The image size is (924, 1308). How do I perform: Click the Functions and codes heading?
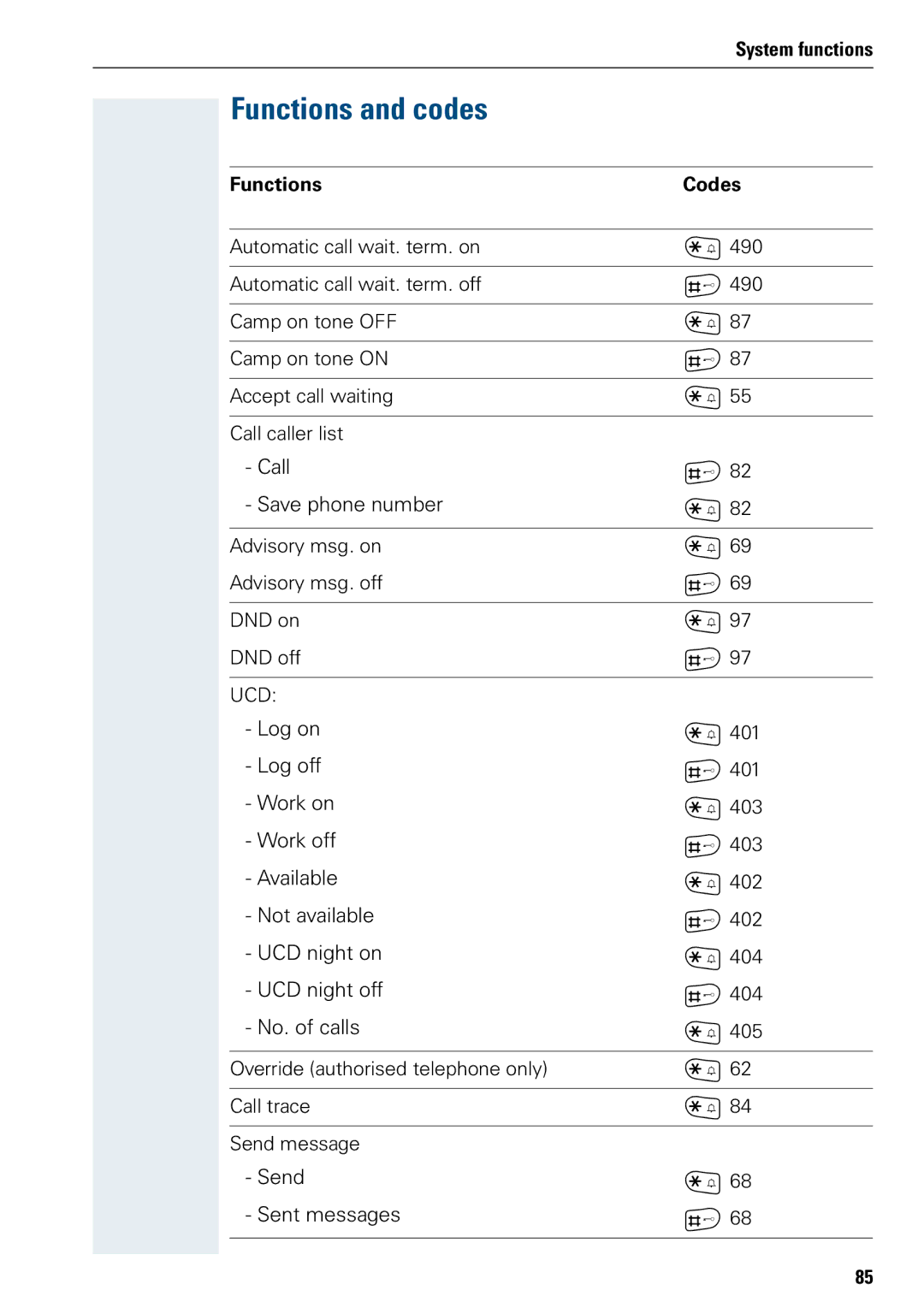tap(358, 109)
